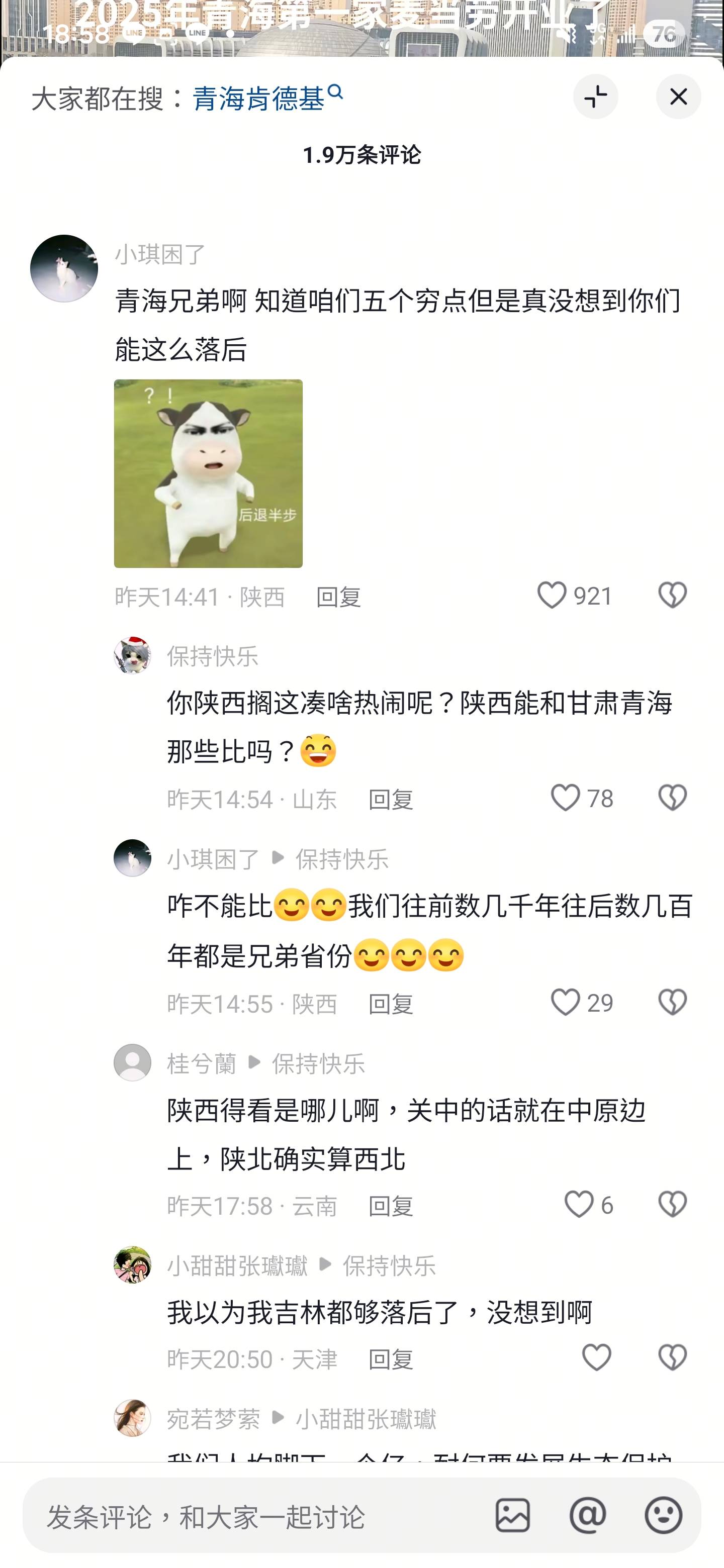This screenshot has height=1568, width=724.
Task: Open the emoji picker
Action: (663, 1516)
